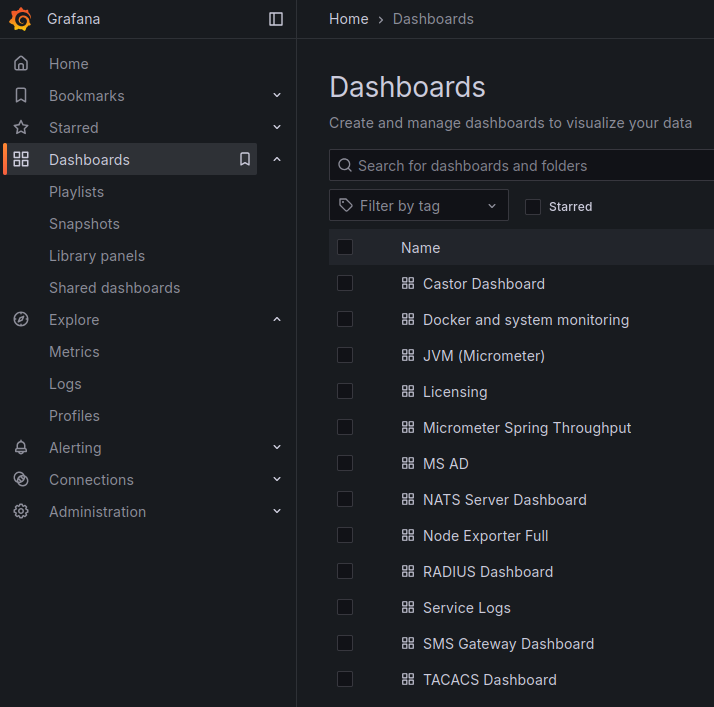The width and height of the screenshot is (714, 707).
Task: Open the JVM (Micrometer) dashboard
Action: [x=483, y=356]
